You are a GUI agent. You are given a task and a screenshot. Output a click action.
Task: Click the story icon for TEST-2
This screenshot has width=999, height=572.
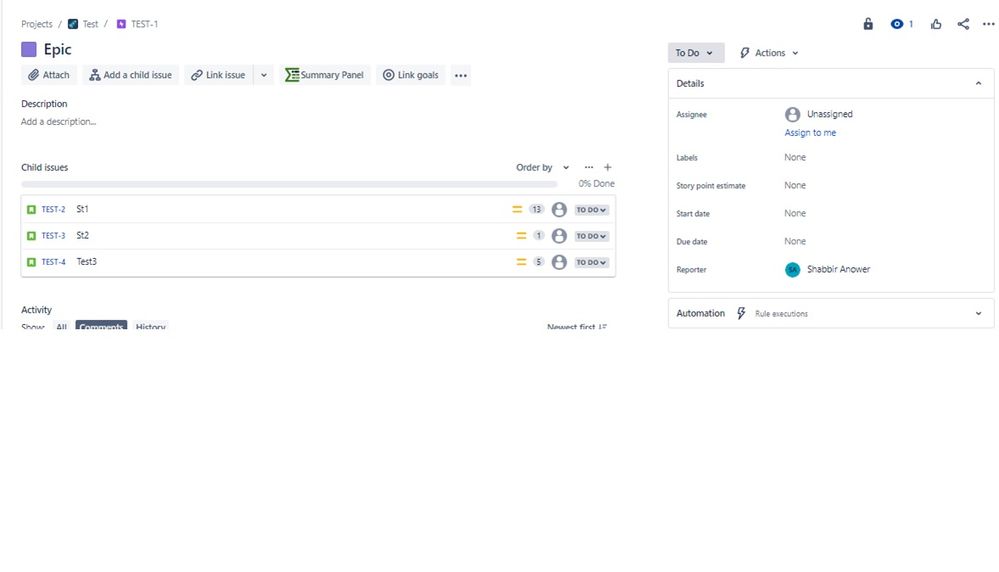pyautogui.click(x=31, y=210)
